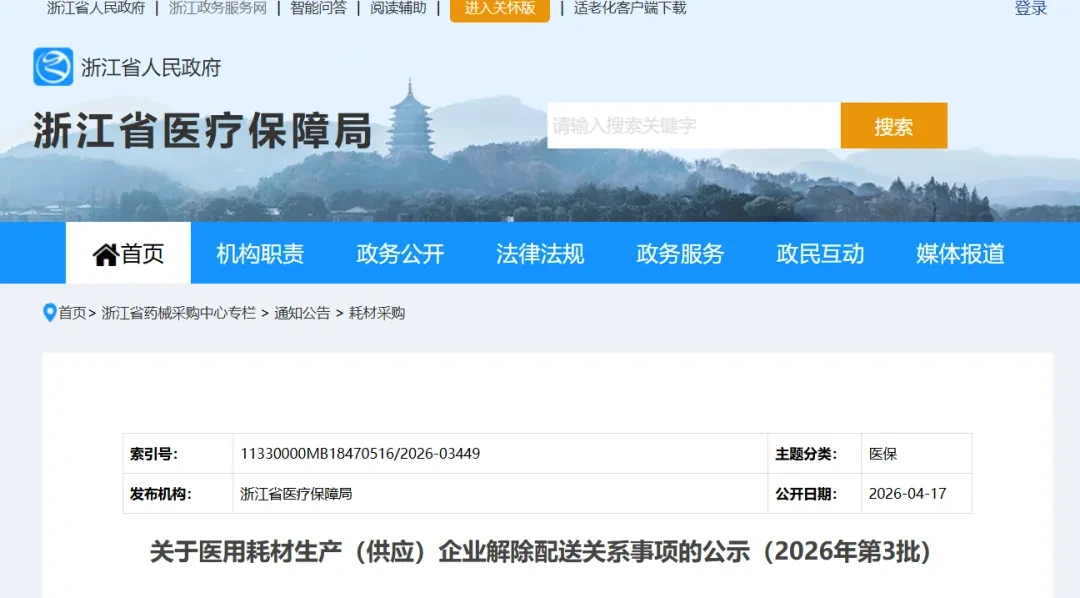This screenshot has height=598, width=1080.
Task: Click the location pin breadcrumb icon
Action: [49, 313]
